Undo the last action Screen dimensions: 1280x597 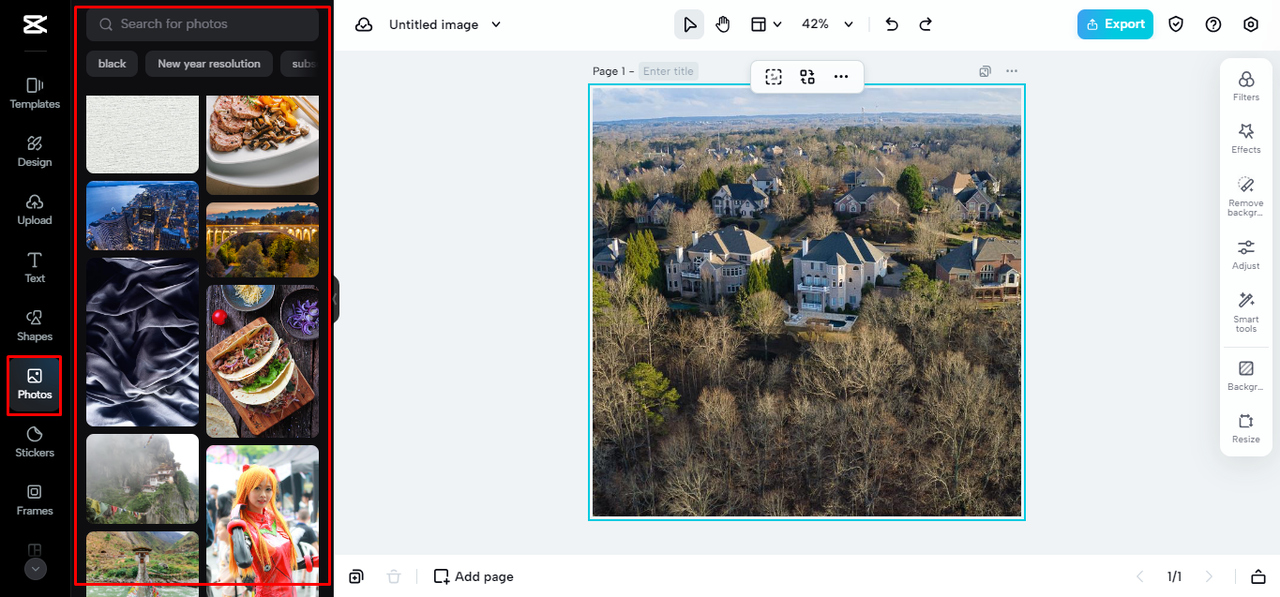[892, 25]
